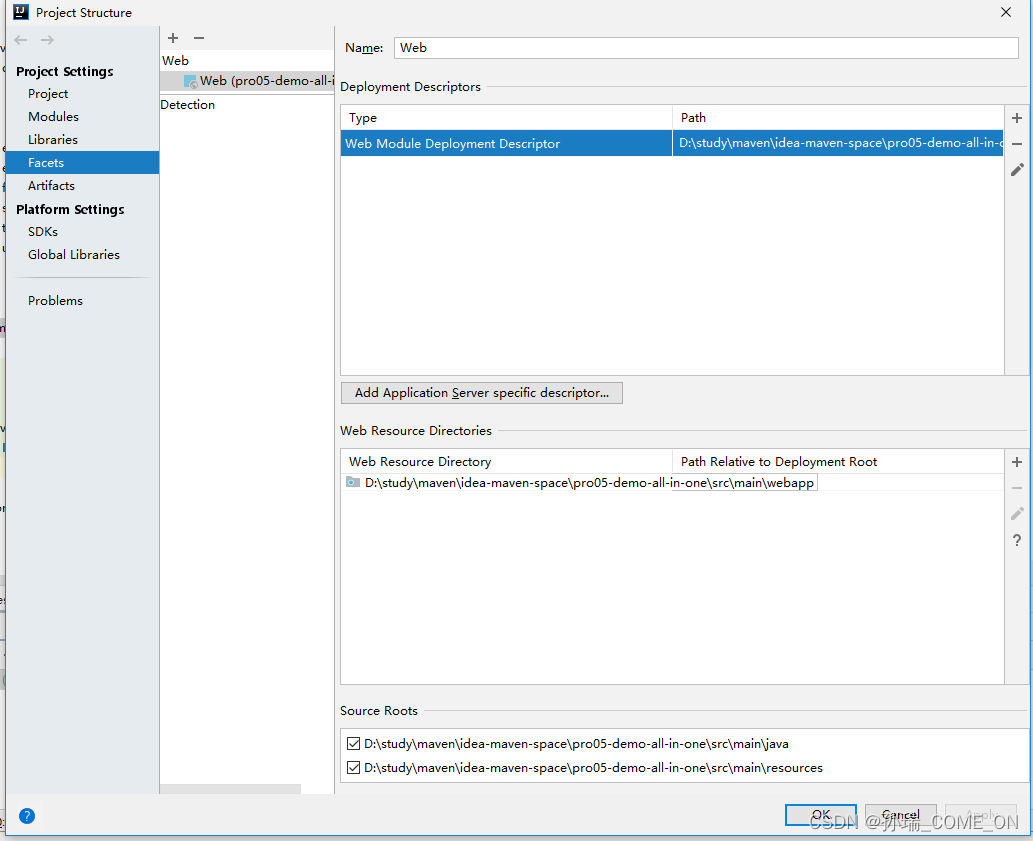Click the forward navigation arrow

pyautogui.click(x=47, y=40)
